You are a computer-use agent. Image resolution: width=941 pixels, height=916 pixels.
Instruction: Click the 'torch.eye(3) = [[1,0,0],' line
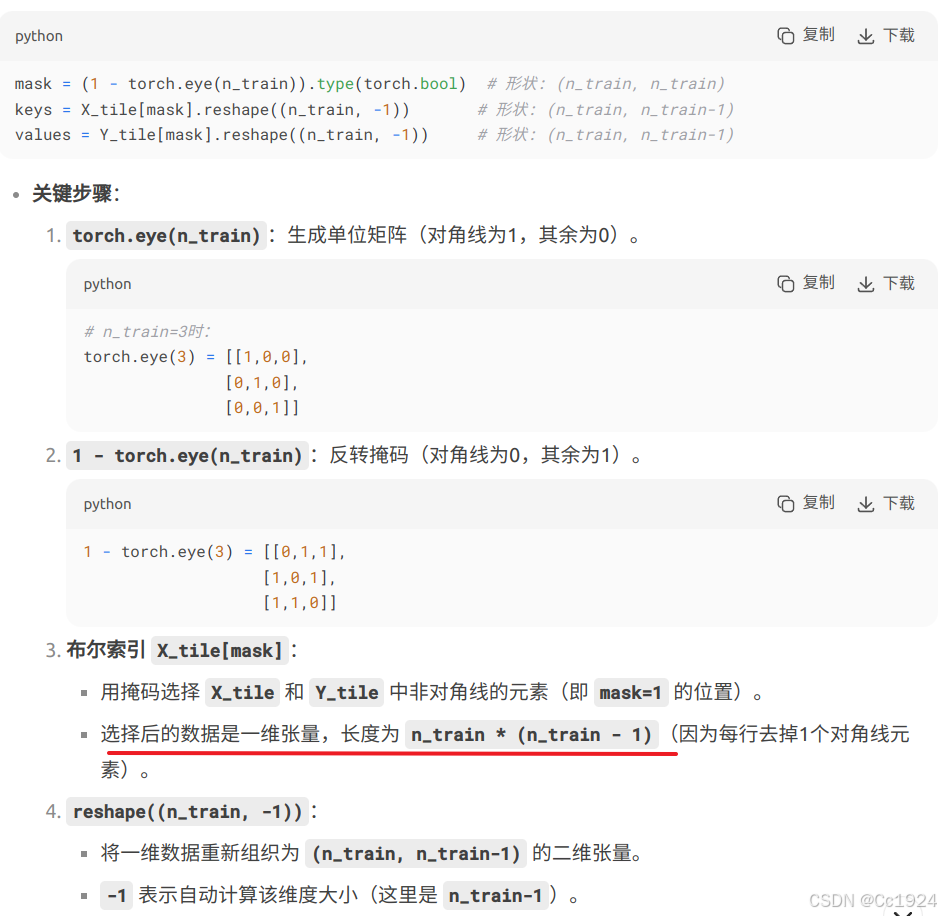(196, 357)
